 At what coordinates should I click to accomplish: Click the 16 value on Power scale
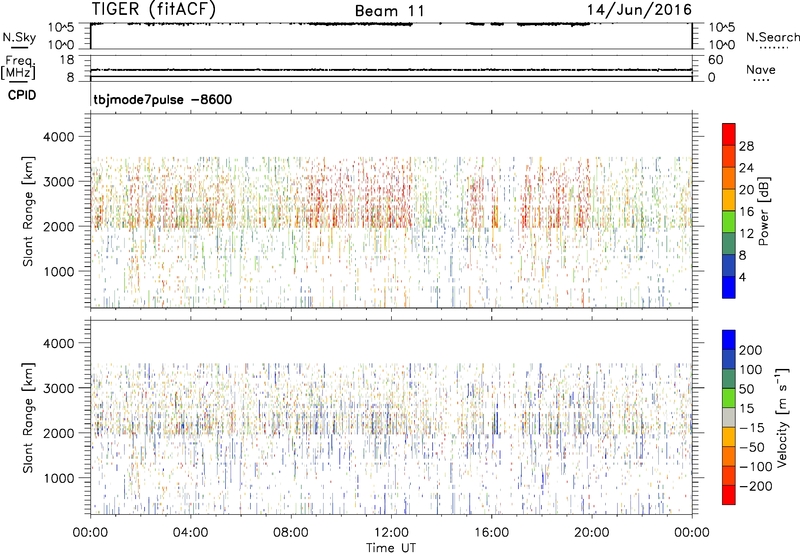coord(746,212)
